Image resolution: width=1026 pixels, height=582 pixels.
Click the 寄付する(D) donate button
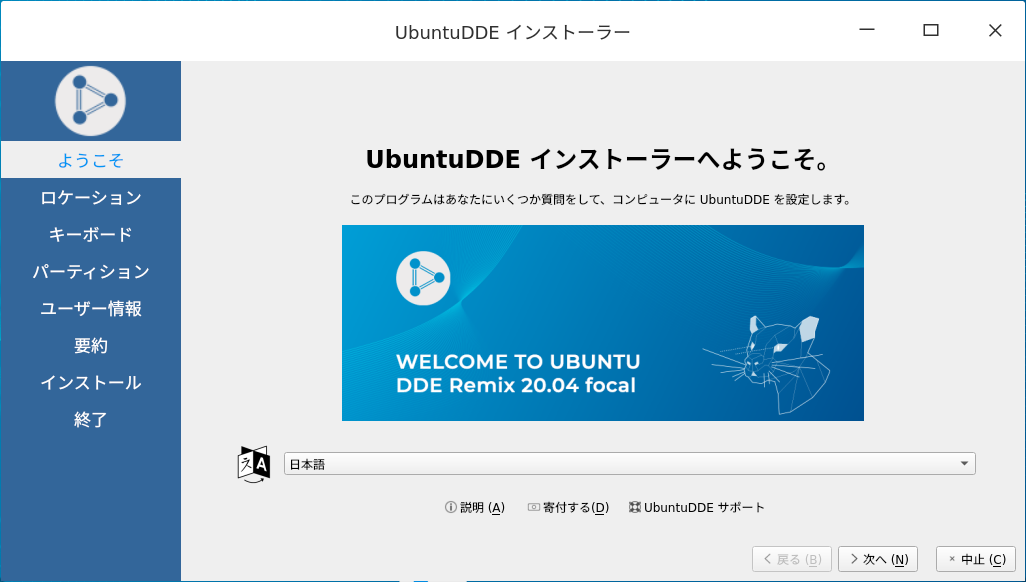pyautogui.click(x=569, y=507)
